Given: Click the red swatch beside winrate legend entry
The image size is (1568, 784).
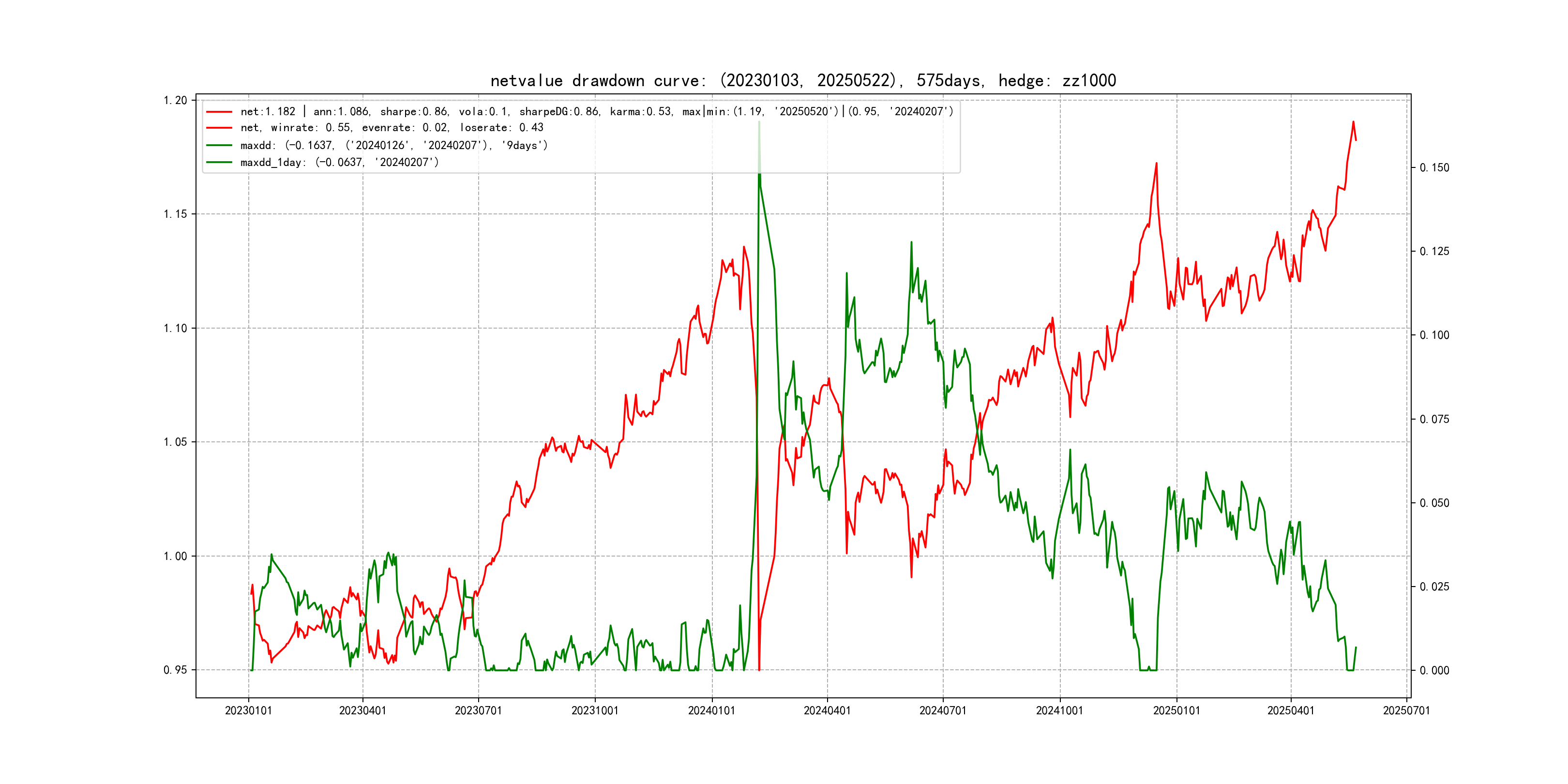Looking at the screenshot, I should (219, 128).
